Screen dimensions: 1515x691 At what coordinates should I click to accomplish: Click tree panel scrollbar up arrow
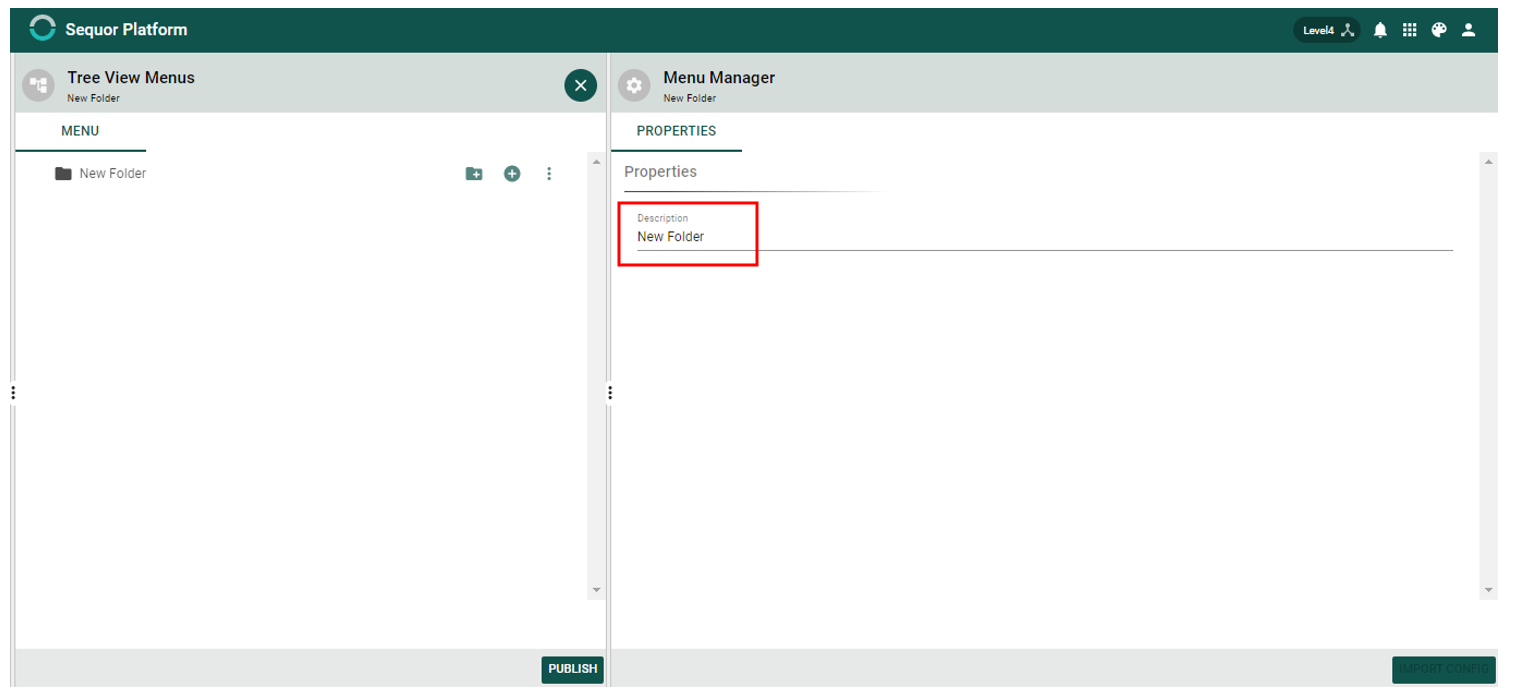tap(597, 161)
